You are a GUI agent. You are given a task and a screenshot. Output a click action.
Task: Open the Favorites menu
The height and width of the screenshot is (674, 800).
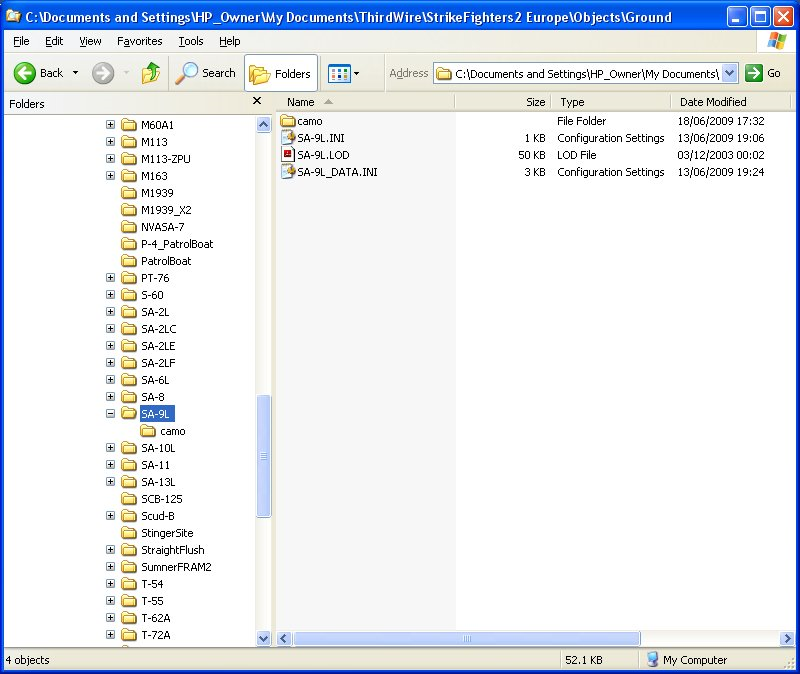139,41
